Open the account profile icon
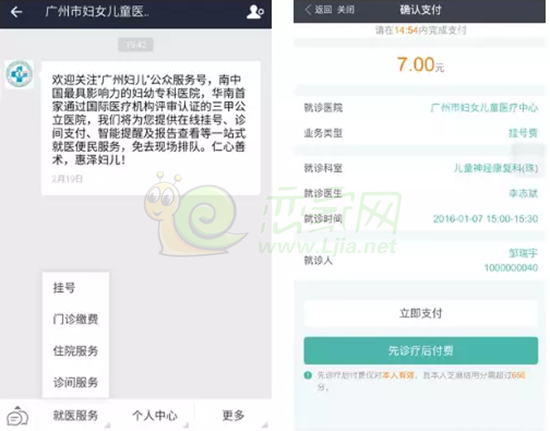This screenshot has height=431, width=550. pos(255,12)
